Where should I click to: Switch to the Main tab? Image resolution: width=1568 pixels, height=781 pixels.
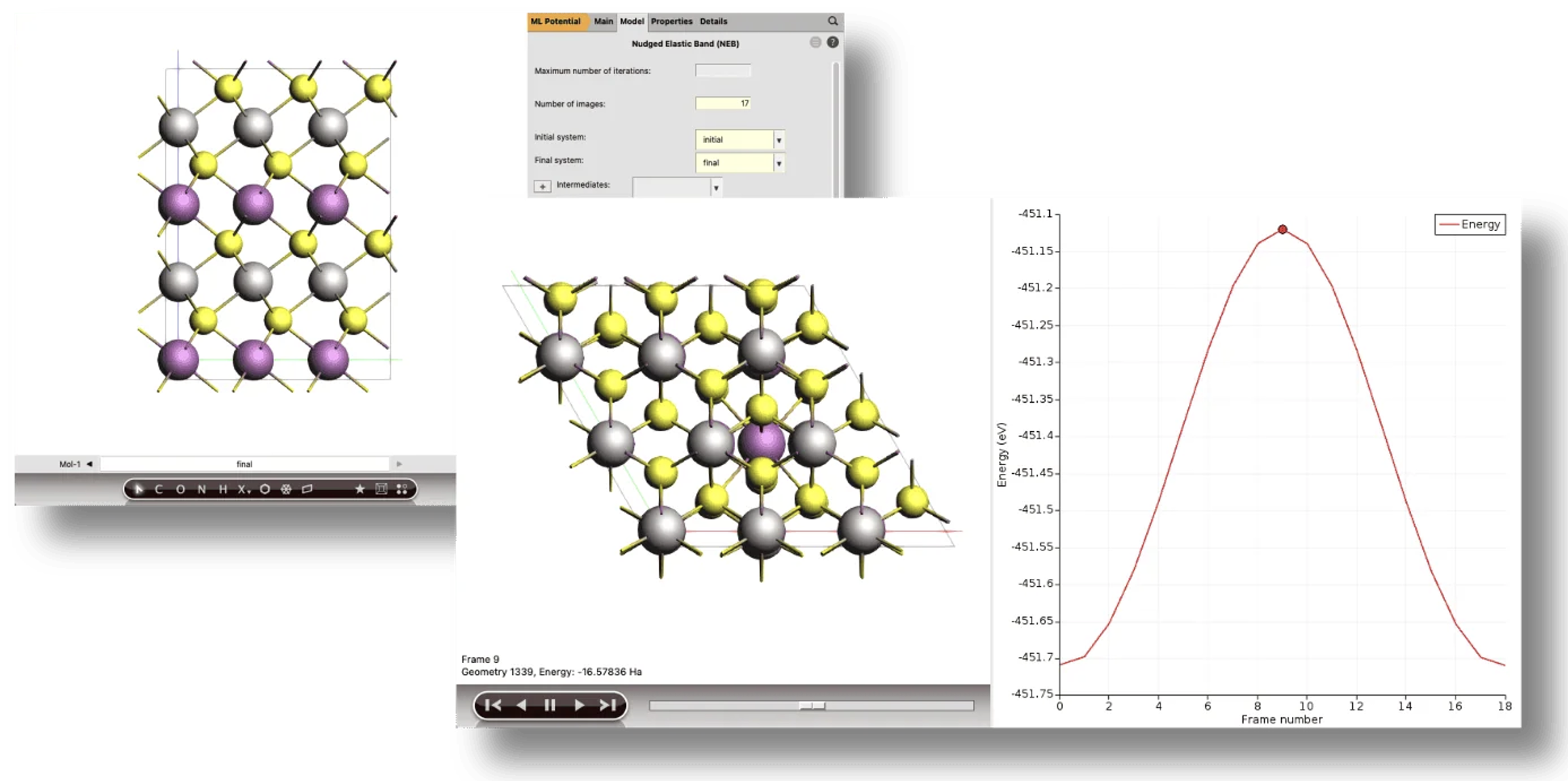pyautogui.click(x=603, y=21)
